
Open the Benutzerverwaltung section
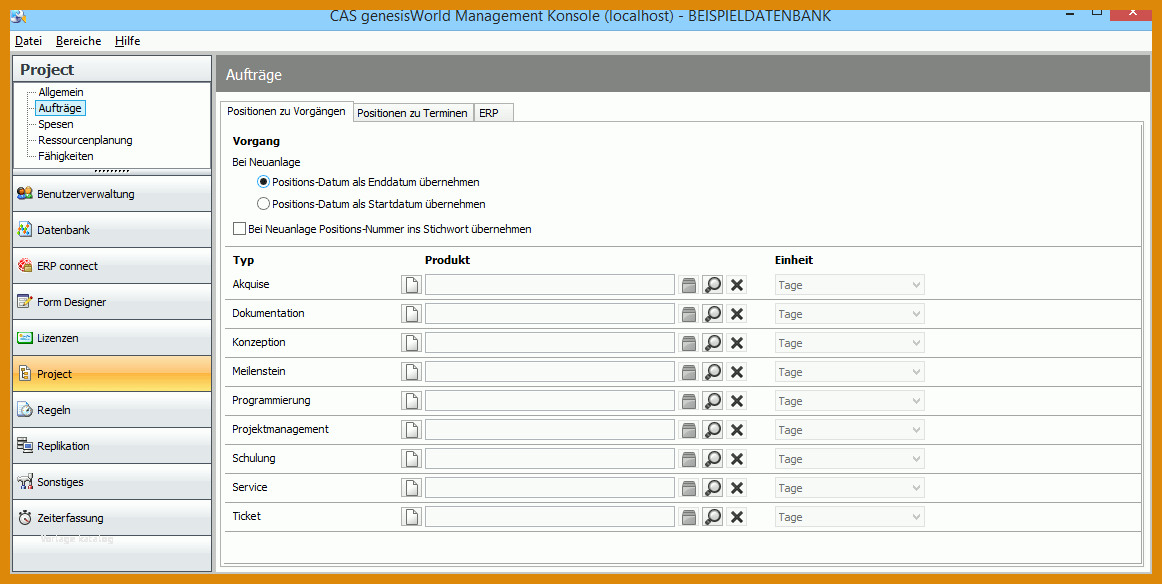coord(112,194)
